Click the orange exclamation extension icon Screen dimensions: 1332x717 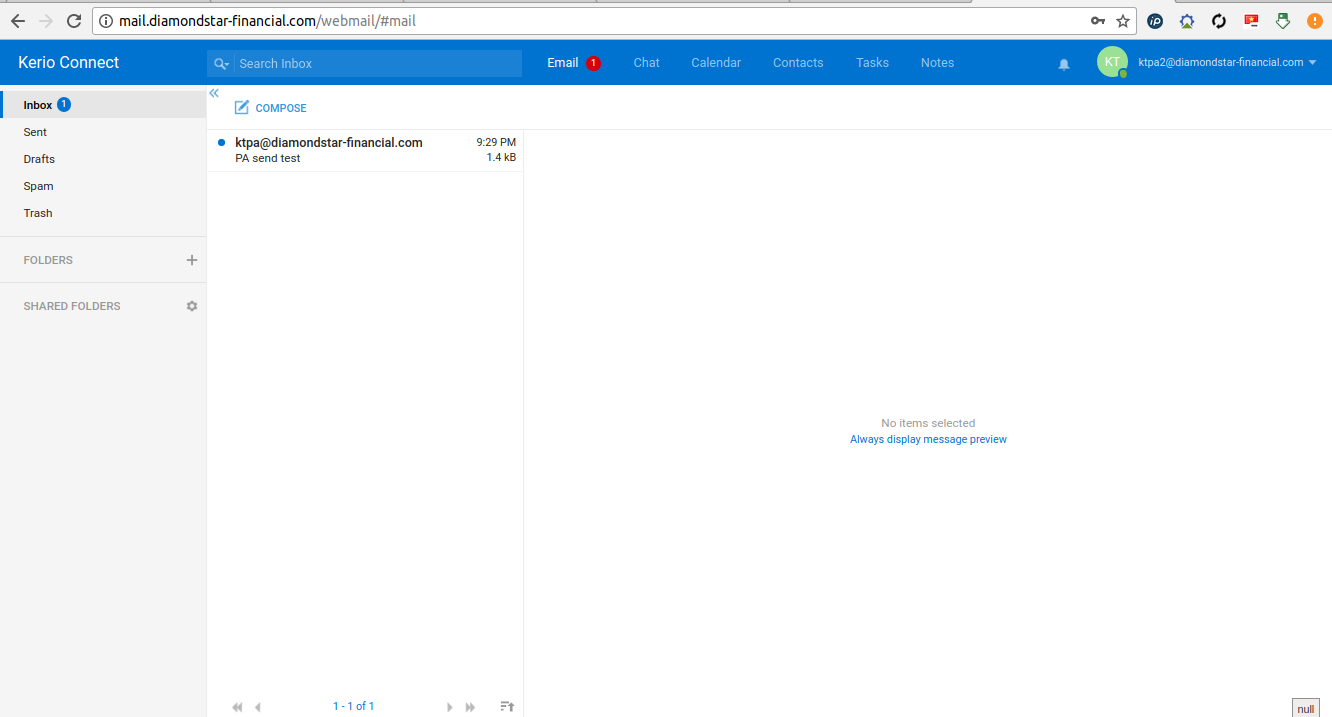point(1315,21)
